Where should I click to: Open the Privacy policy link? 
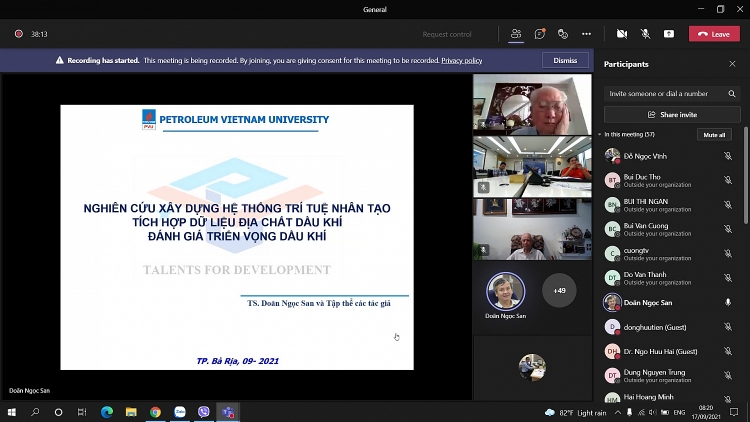pos(461,60)
